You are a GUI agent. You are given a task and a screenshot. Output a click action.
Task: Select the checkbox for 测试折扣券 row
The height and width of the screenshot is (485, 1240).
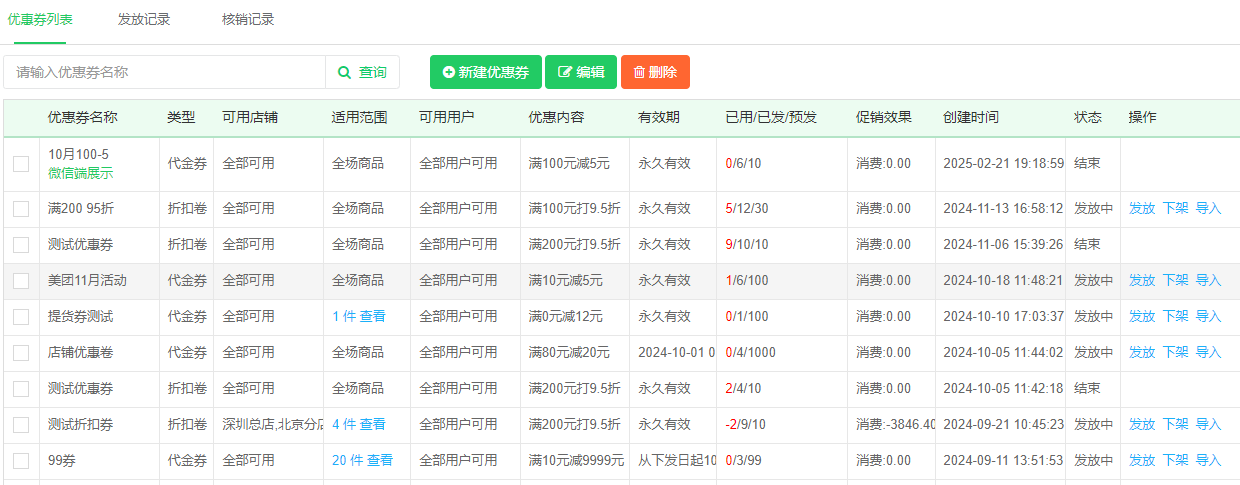click(x=21, y=425)
